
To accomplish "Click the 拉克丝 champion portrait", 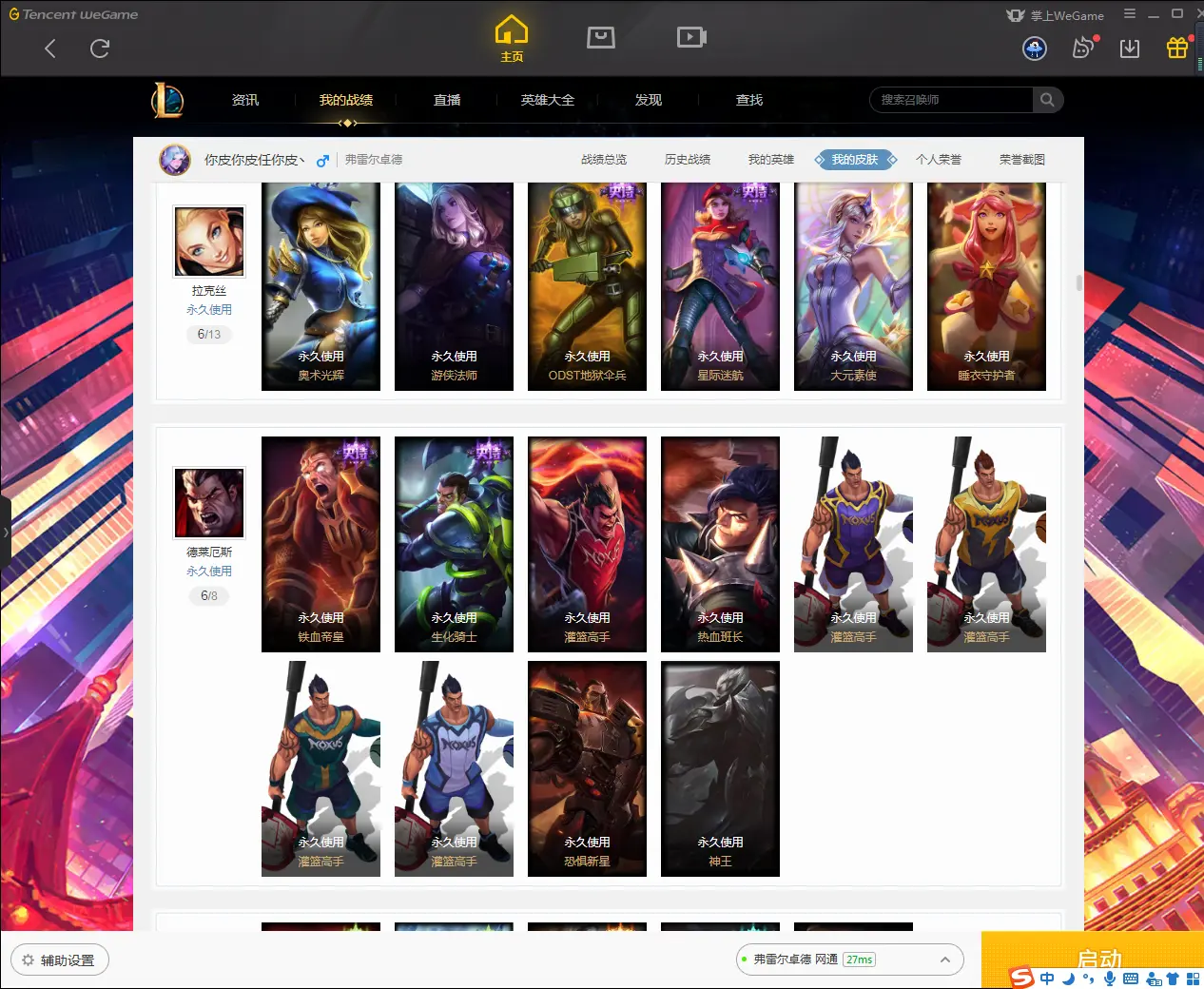I will [x=209, y=242].
